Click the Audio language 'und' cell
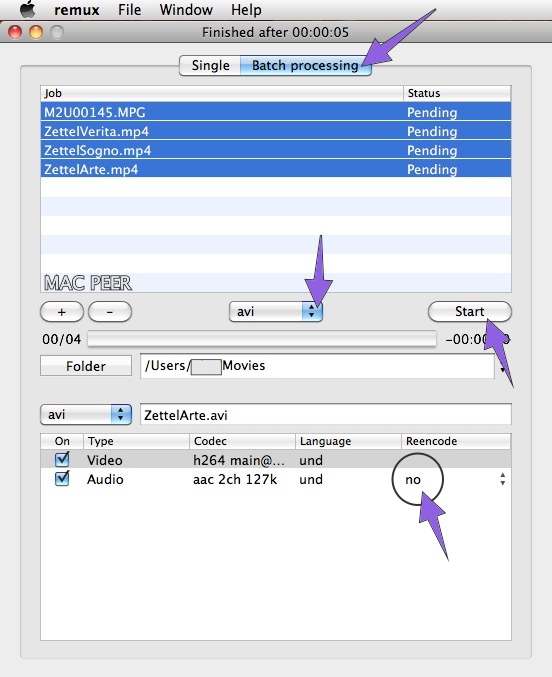 click(x=311, y=479)
